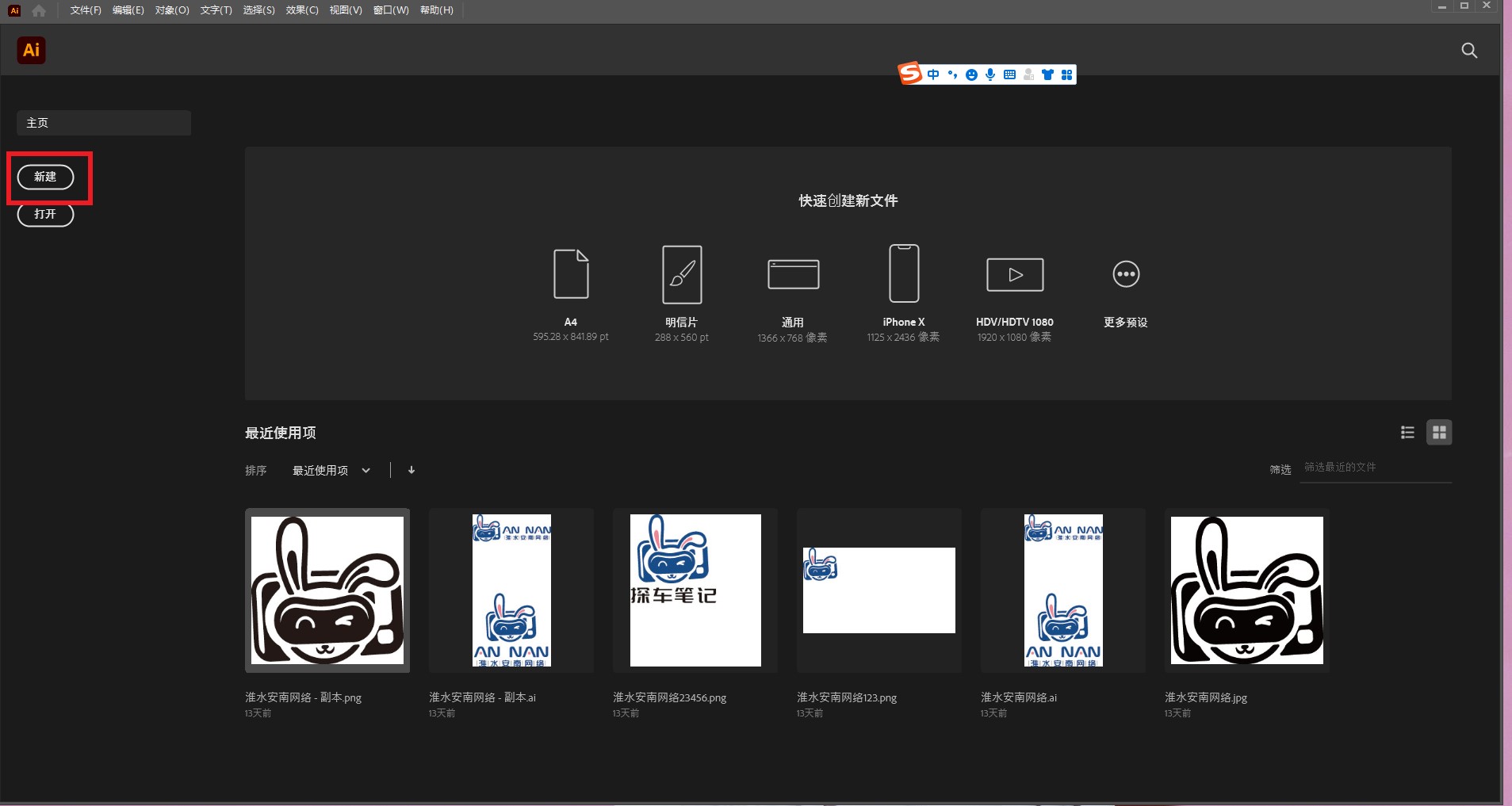The width and height of the screenshot is (1512, 806).
Task: Click Sogou punctuation toggle icon
Action: 952,74
